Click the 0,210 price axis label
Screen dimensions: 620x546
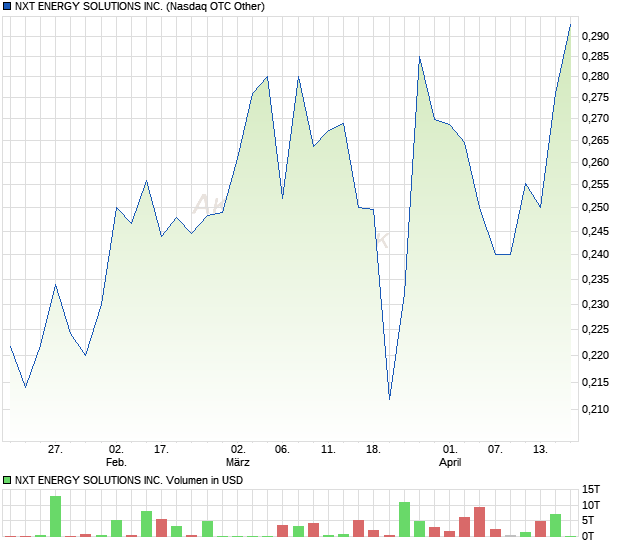coord(595,409)
